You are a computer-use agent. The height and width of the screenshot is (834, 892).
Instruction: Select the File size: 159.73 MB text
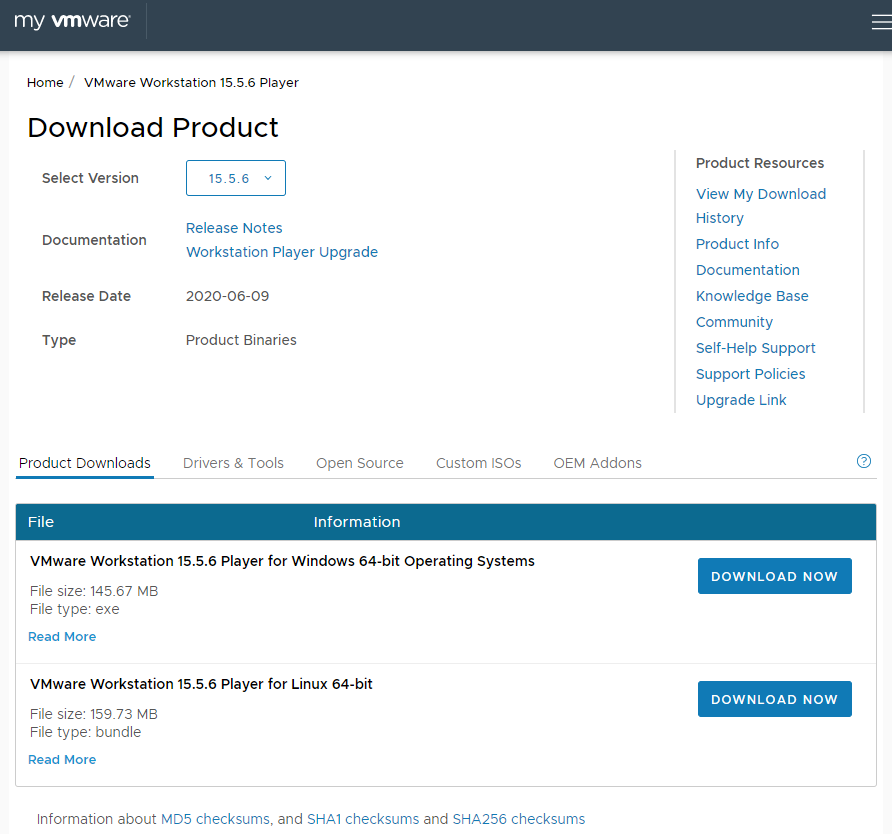click(94, 714)
